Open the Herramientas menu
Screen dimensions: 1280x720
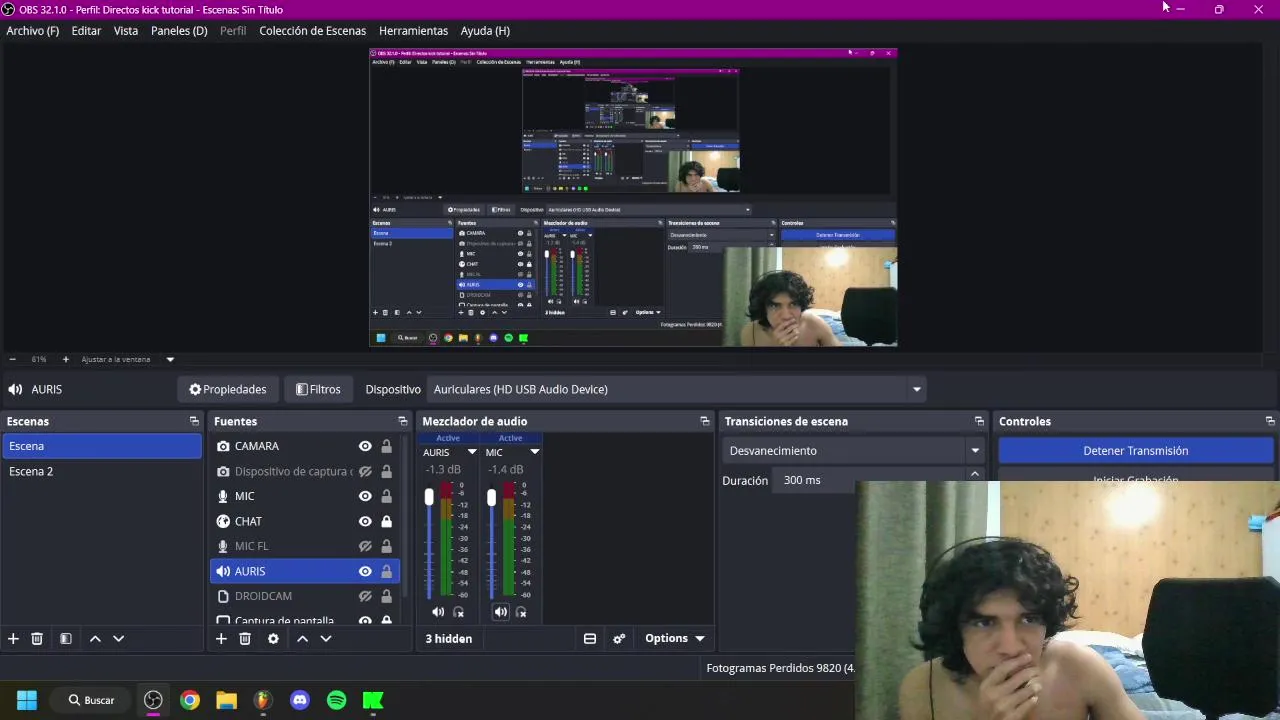coord(413,31)
